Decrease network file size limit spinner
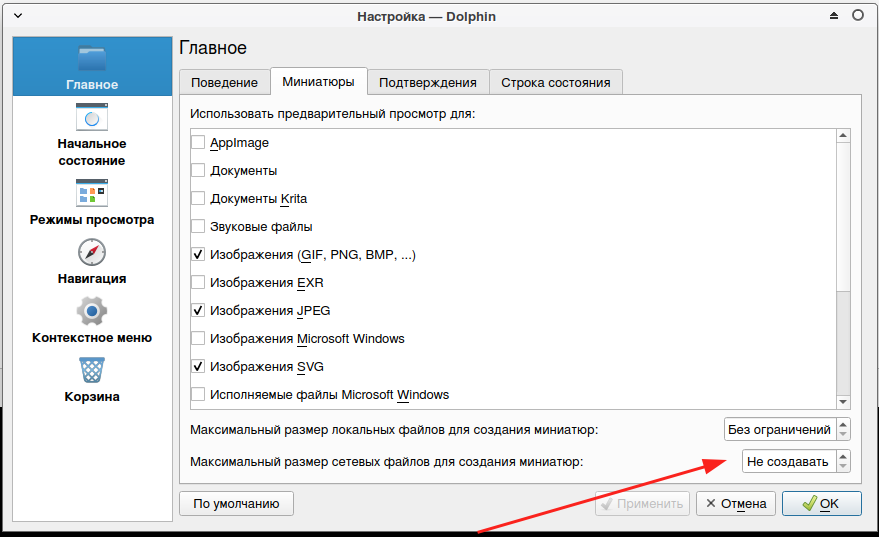Viewport: 879px width, 537px height. 843,466
